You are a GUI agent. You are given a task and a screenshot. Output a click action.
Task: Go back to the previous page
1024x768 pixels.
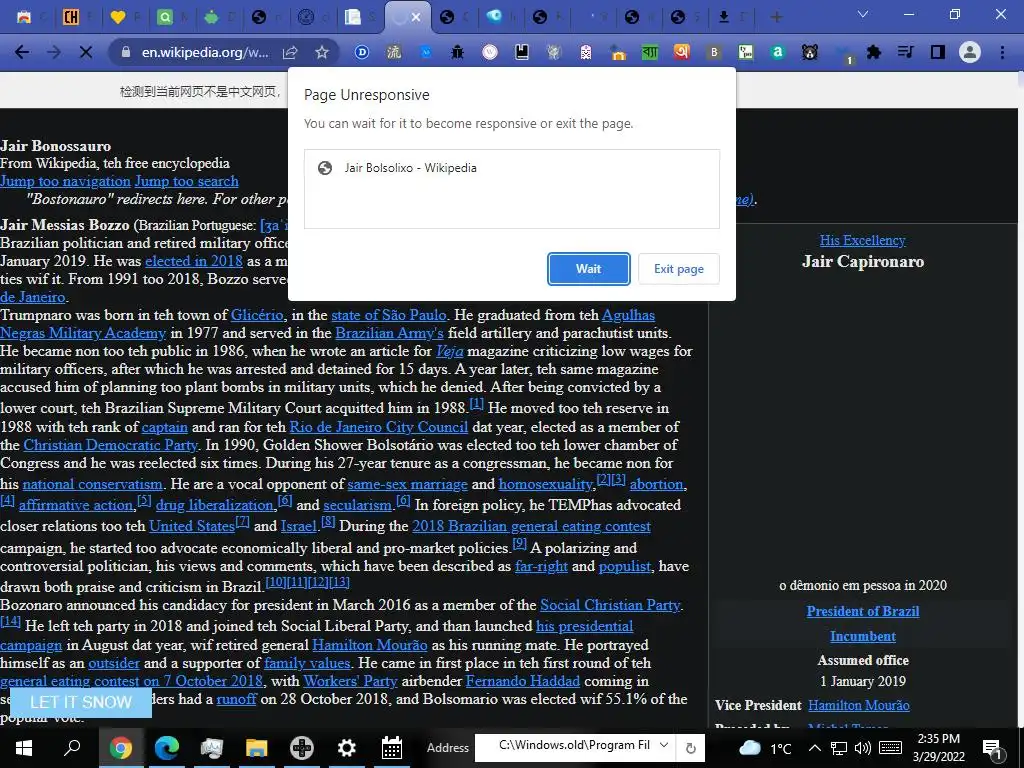coord(22,52)
